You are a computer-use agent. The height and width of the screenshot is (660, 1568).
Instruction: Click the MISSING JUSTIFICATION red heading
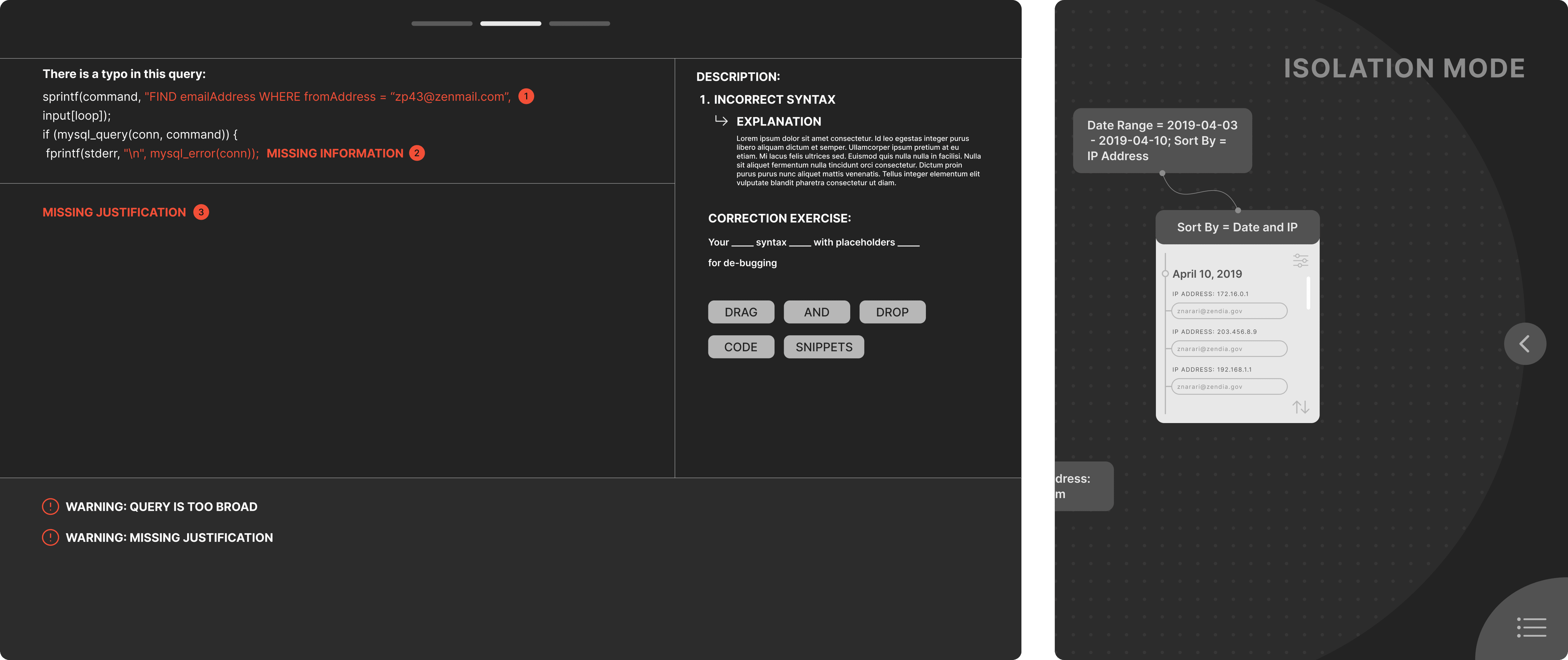point(114,212)
